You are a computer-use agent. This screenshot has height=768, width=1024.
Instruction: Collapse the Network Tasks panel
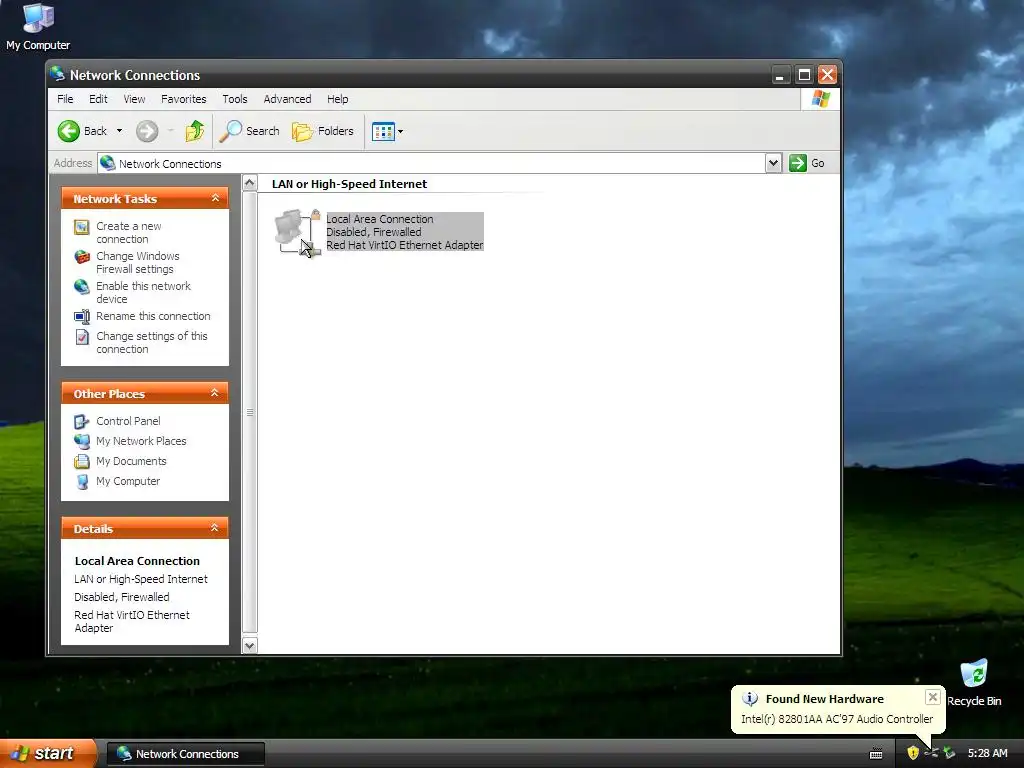click(215, 198)
